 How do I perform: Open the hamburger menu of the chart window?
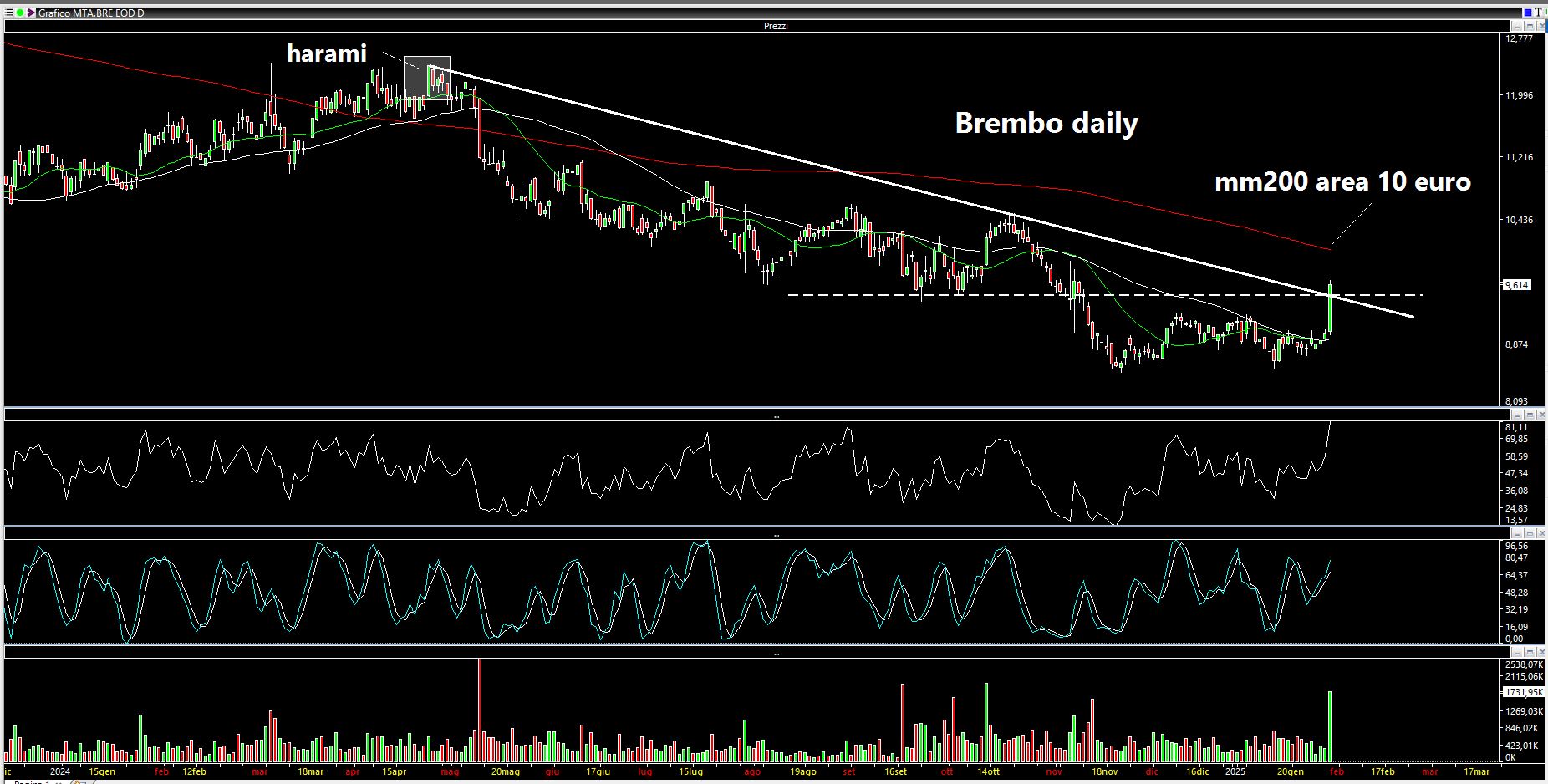pyautogui.click(x=8, y=13)
